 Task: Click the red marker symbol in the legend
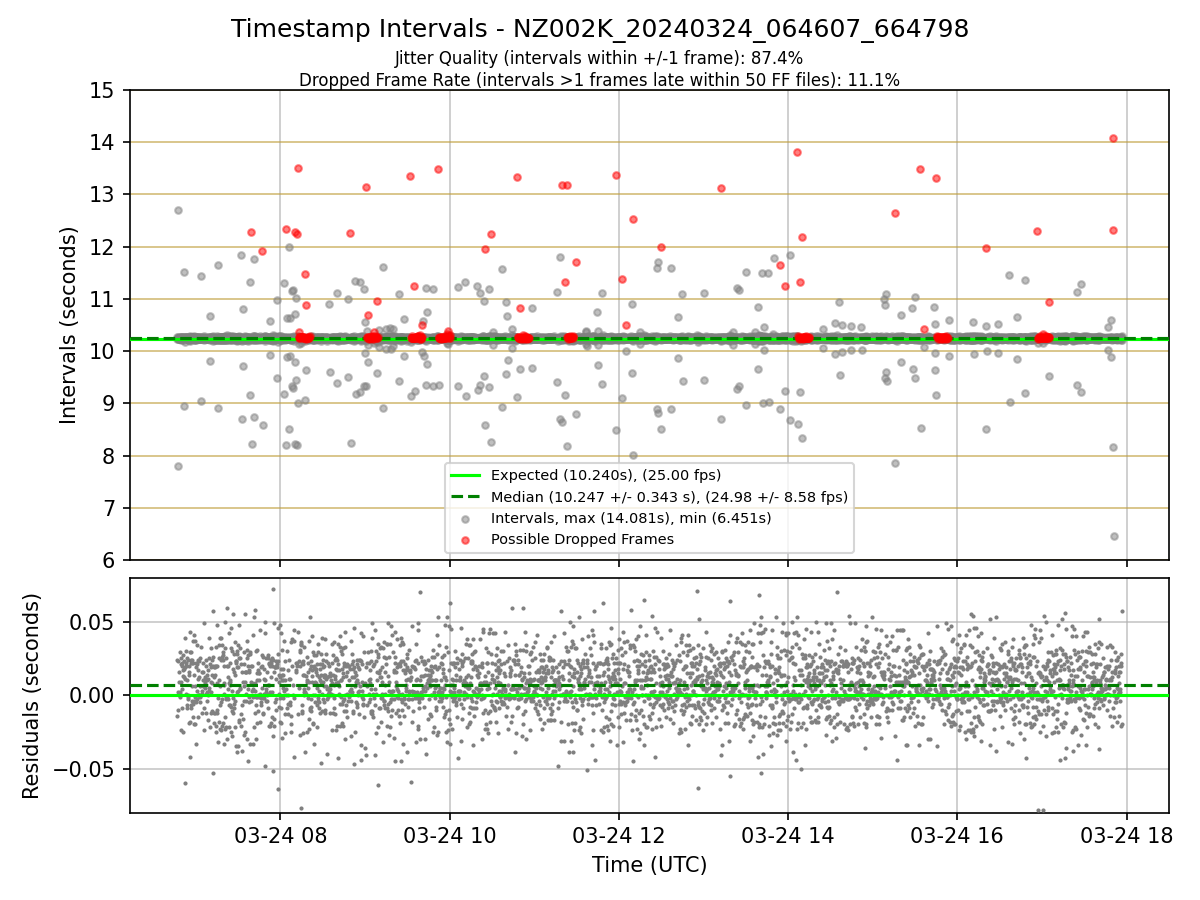click(x=465, y=539)
